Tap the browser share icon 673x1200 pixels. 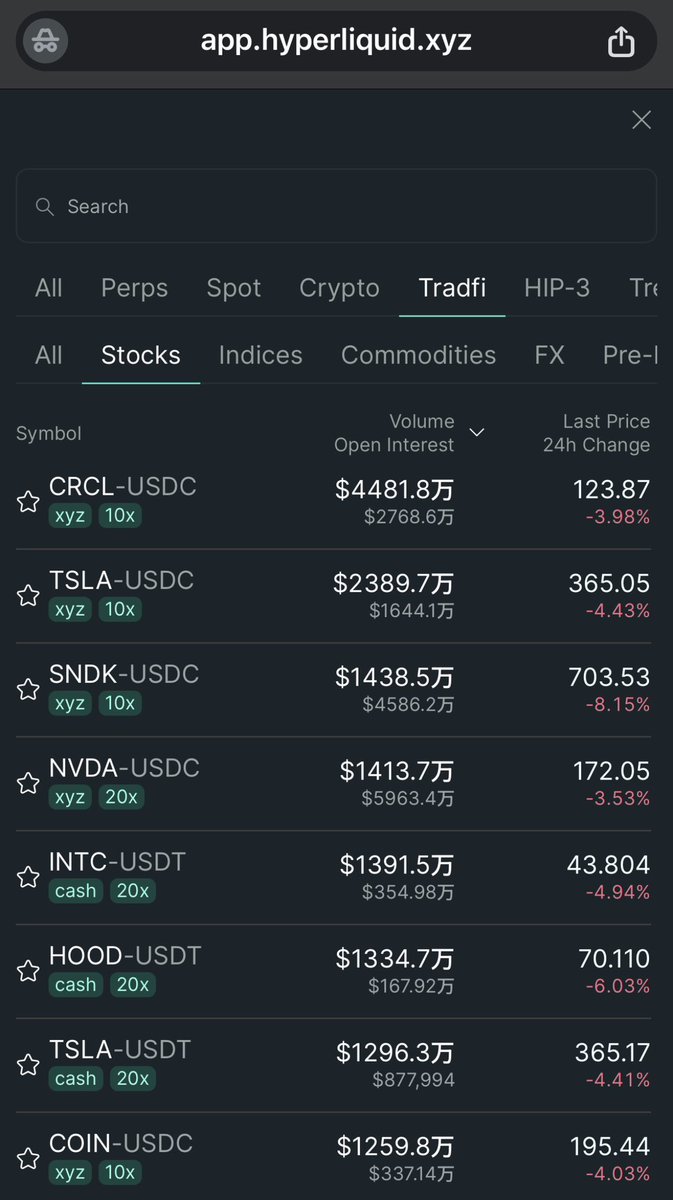click(621, 42)
